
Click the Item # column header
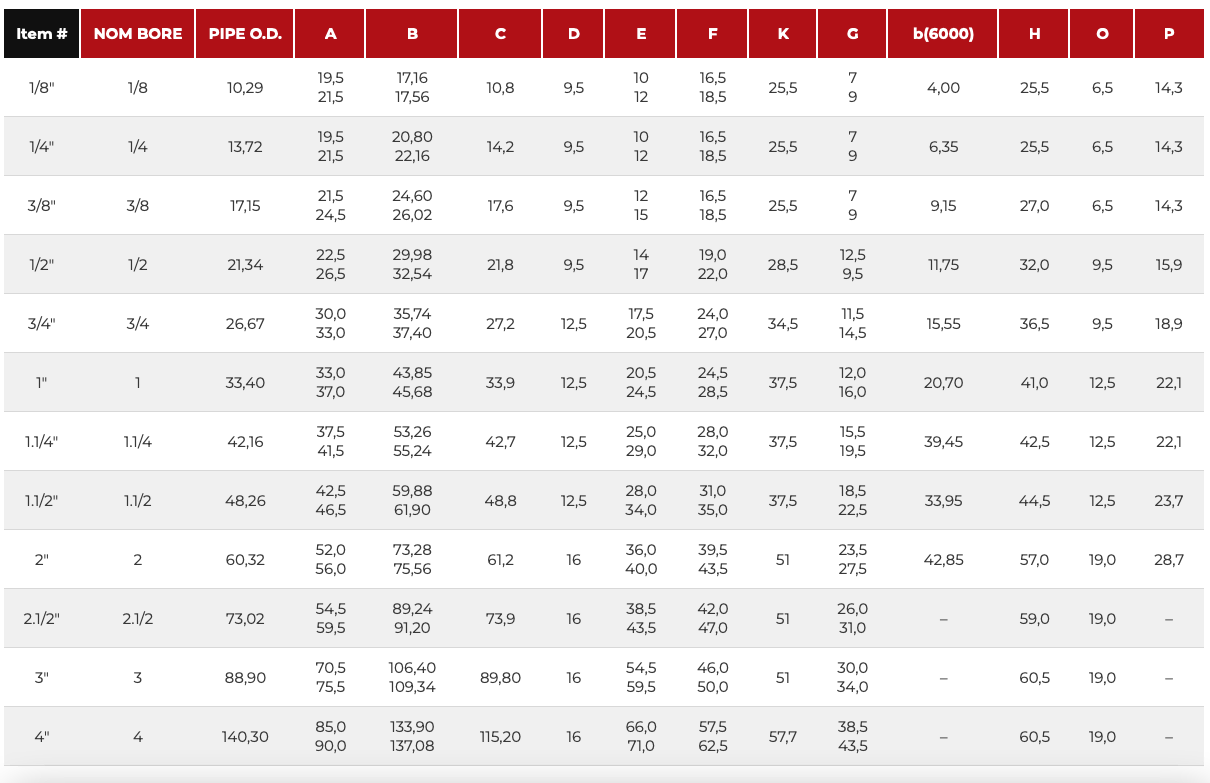[x=42, y=33]
